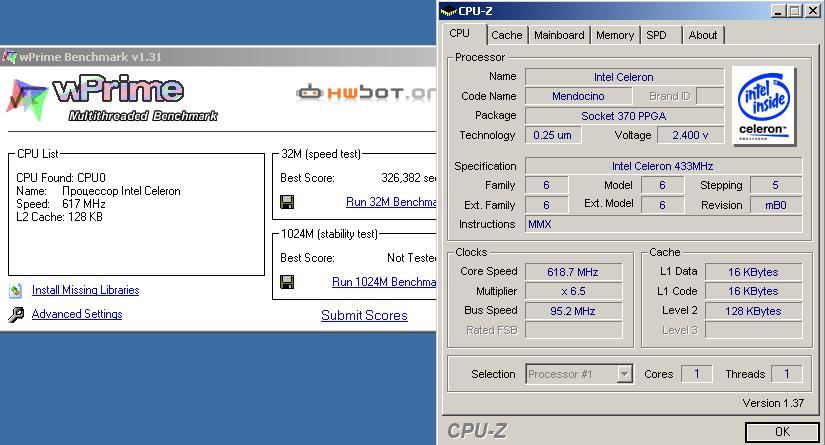Click the L2 Cache 128 KB text in wPrime

pyautogui.click(x=59, y=217)
